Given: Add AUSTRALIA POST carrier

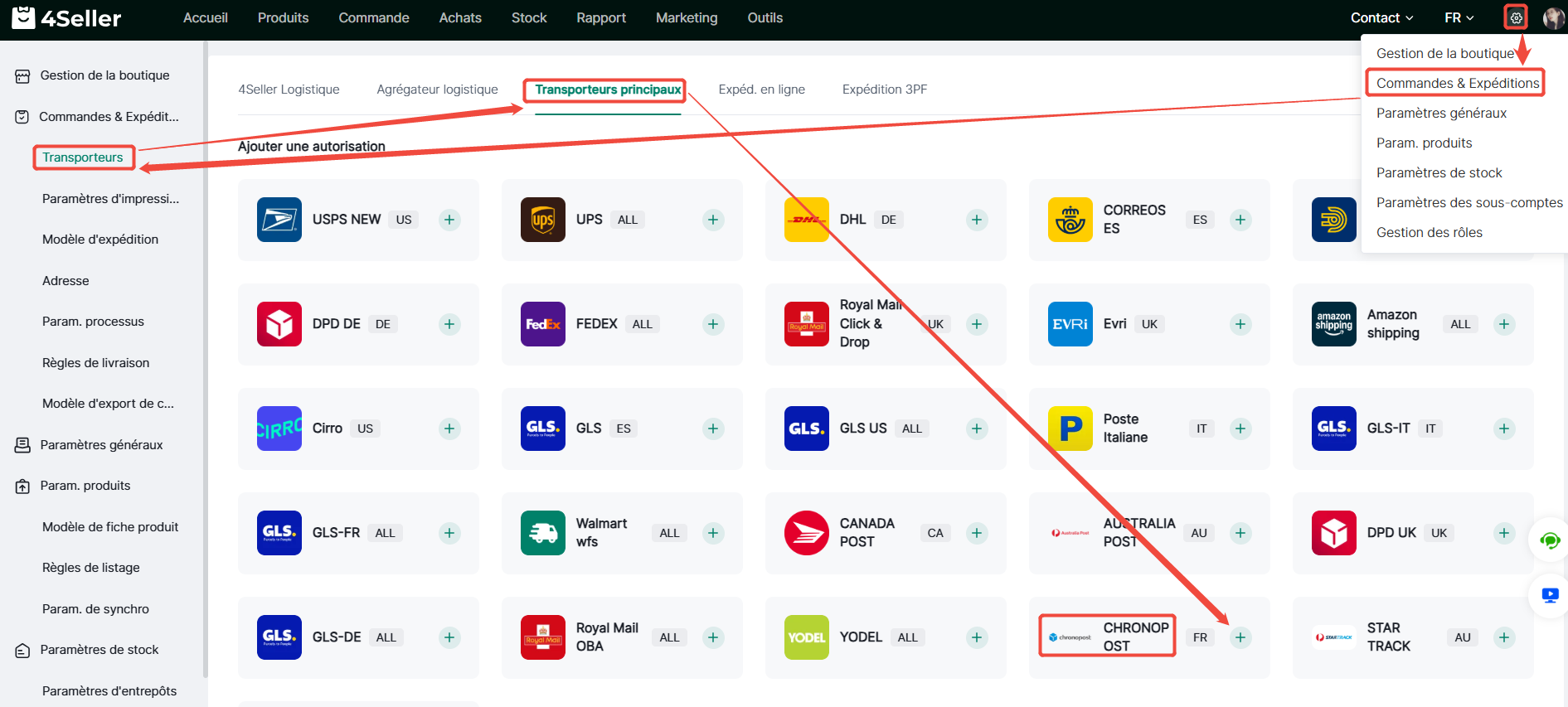Looking at the screenshot, I should 1240,533.
